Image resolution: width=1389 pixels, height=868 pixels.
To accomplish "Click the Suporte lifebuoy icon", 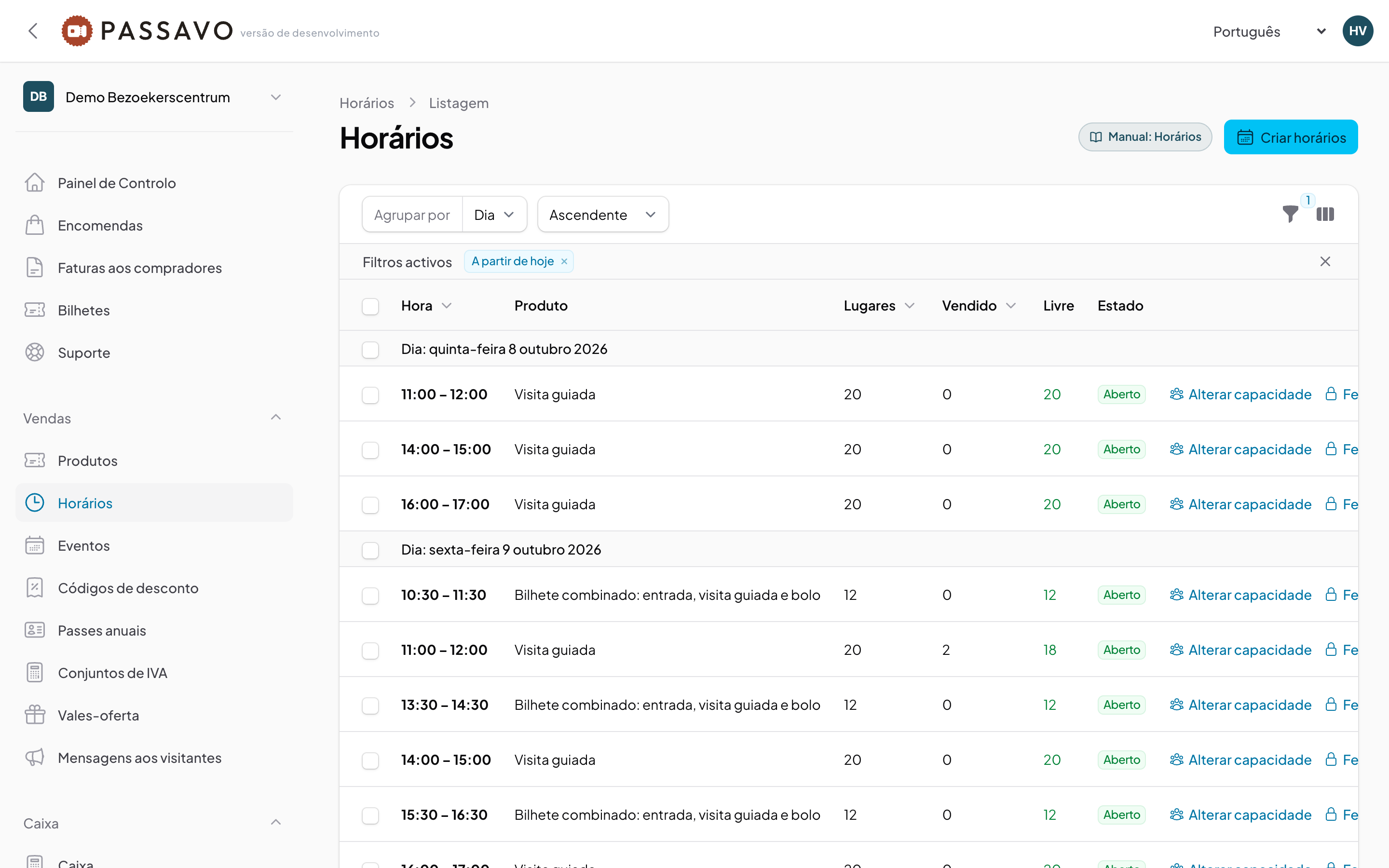I will point(34,353).
